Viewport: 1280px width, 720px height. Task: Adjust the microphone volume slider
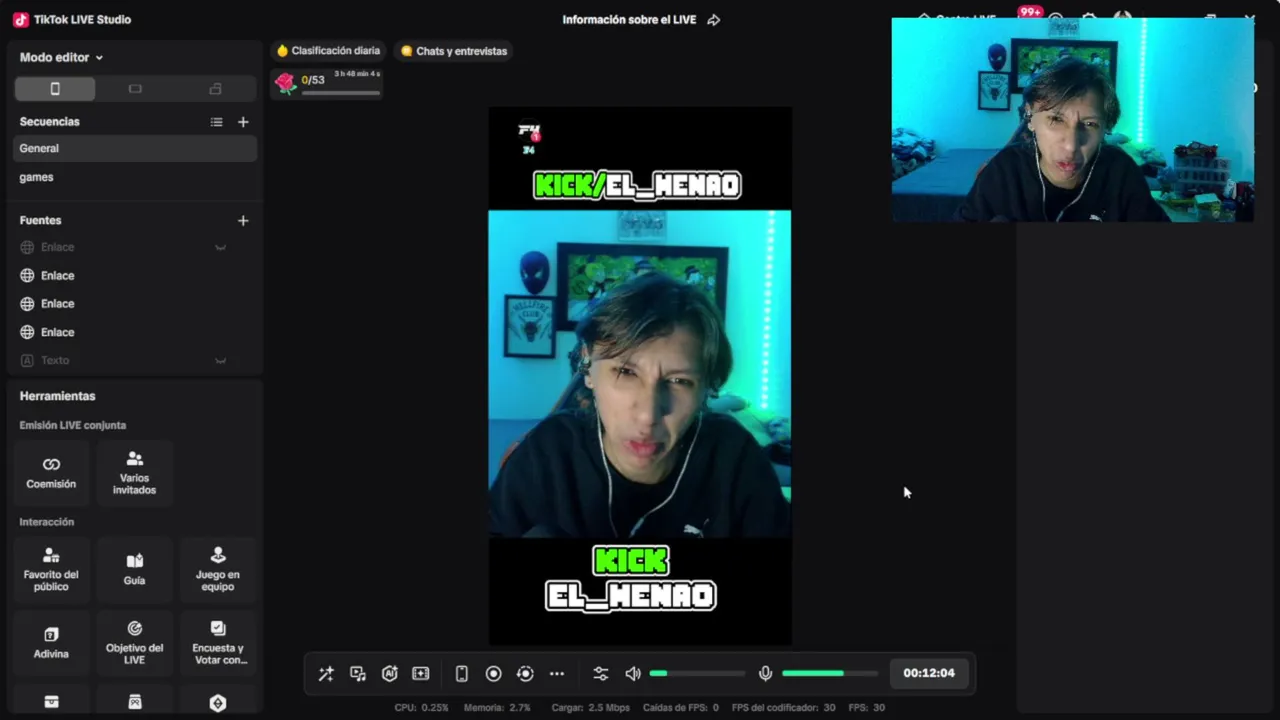point(830,674)
